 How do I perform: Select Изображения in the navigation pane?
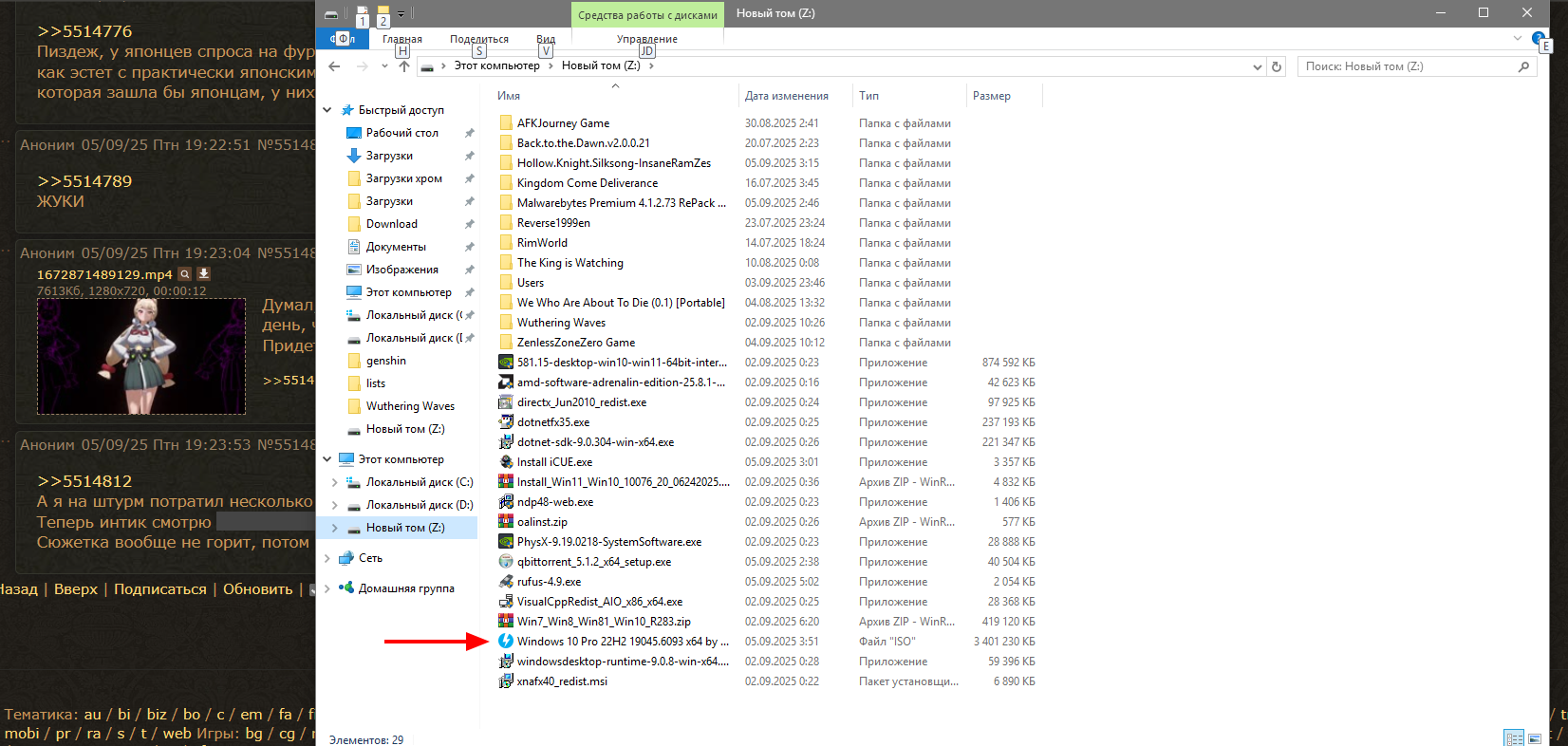click(x=401, y=270)
